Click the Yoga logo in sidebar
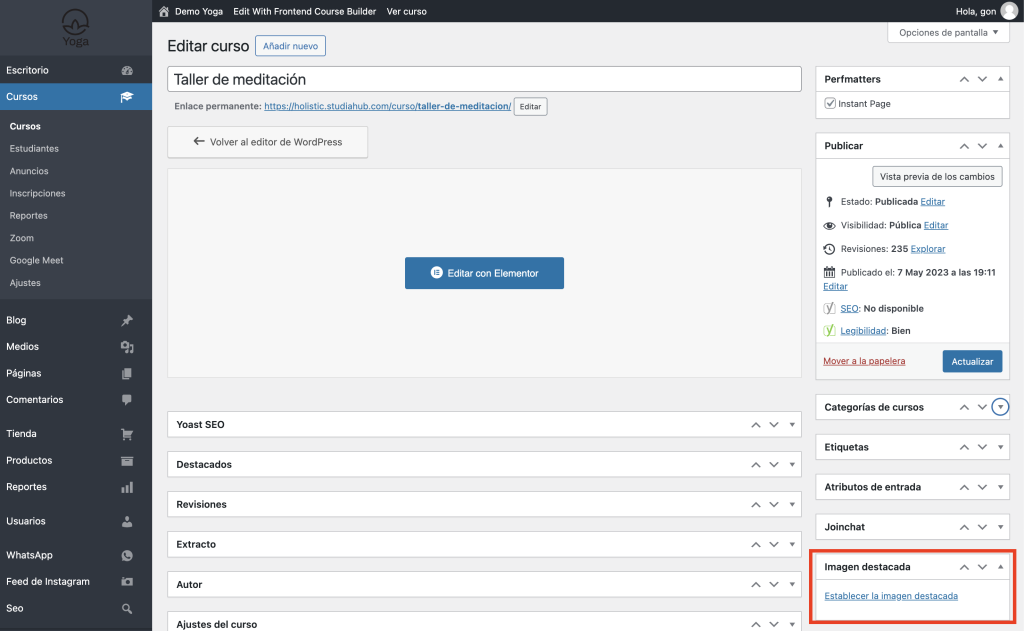 [75, 27]
